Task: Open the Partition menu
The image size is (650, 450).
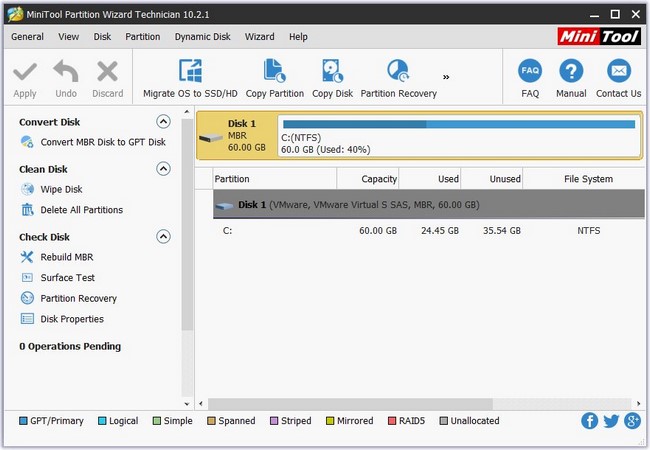Action: tap(143, 37)
